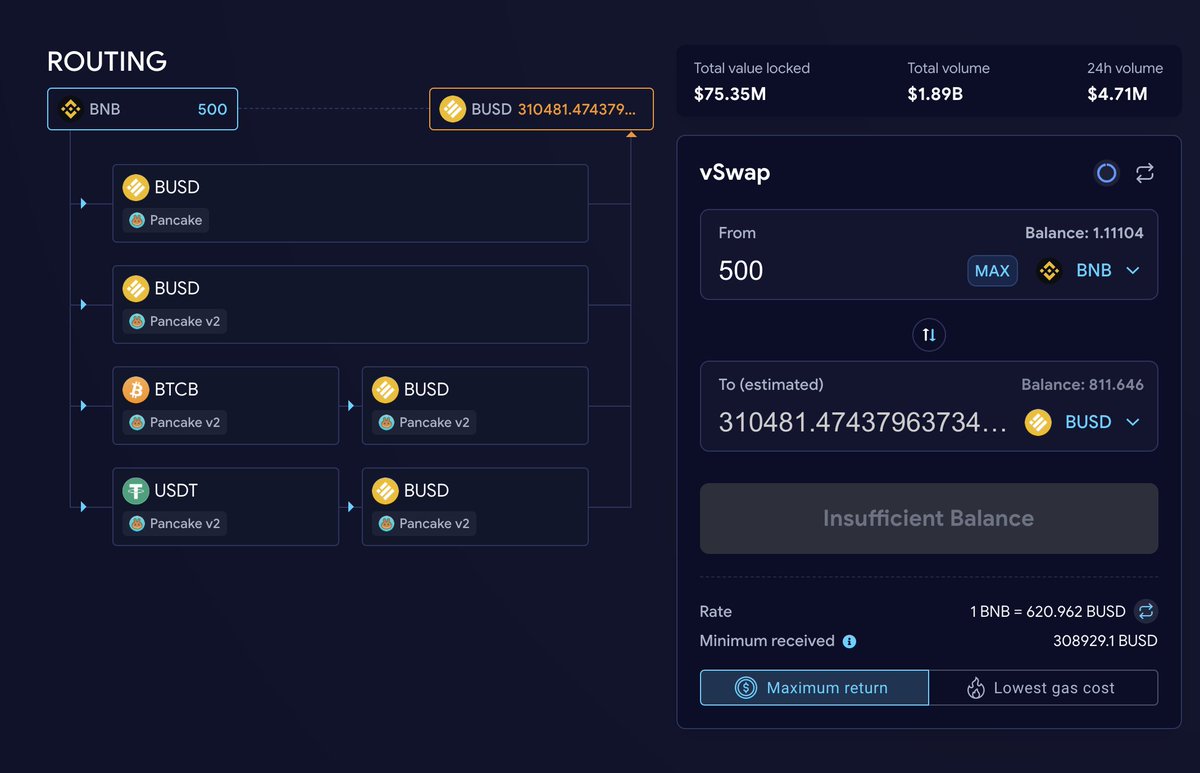
Task: Click the BNB logo in the From field
Action: point(1049,270)
